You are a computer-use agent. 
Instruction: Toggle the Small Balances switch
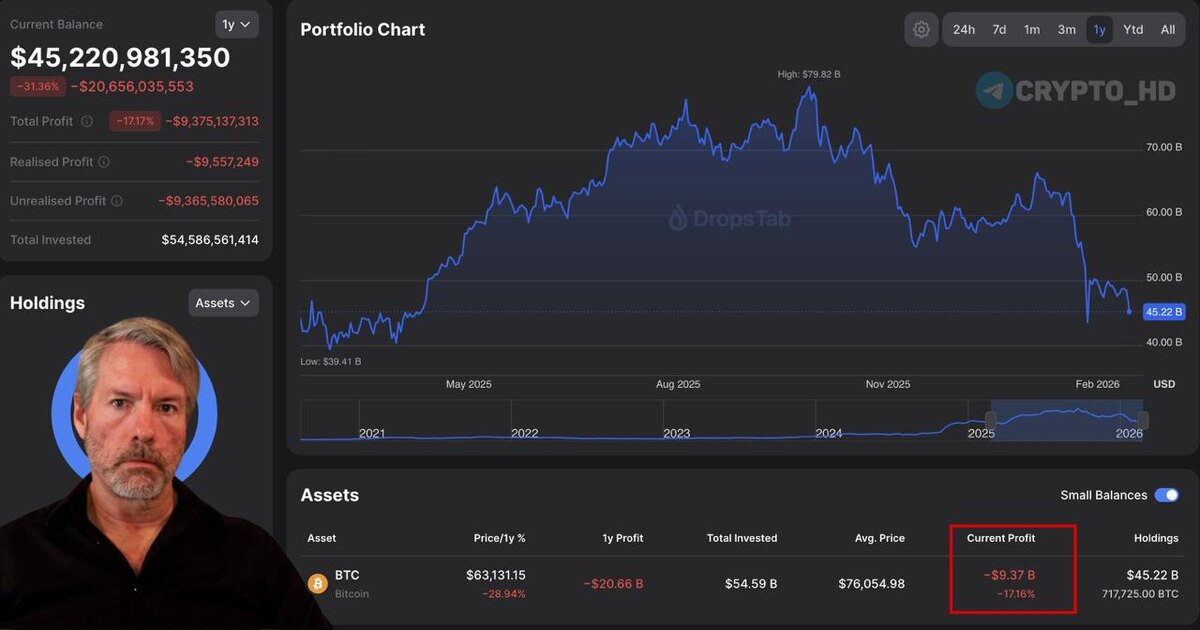[x=1166, y=495]
